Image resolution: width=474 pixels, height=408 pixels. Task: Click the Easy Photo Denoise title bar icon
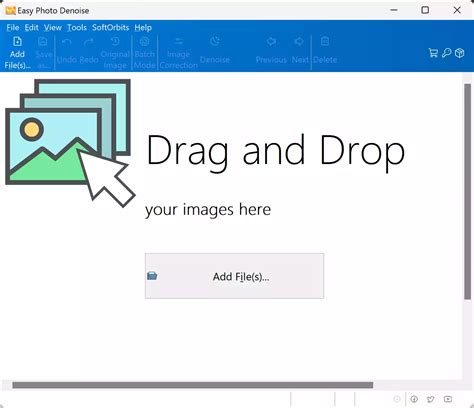pyautogui.click(x=10, y=10)
